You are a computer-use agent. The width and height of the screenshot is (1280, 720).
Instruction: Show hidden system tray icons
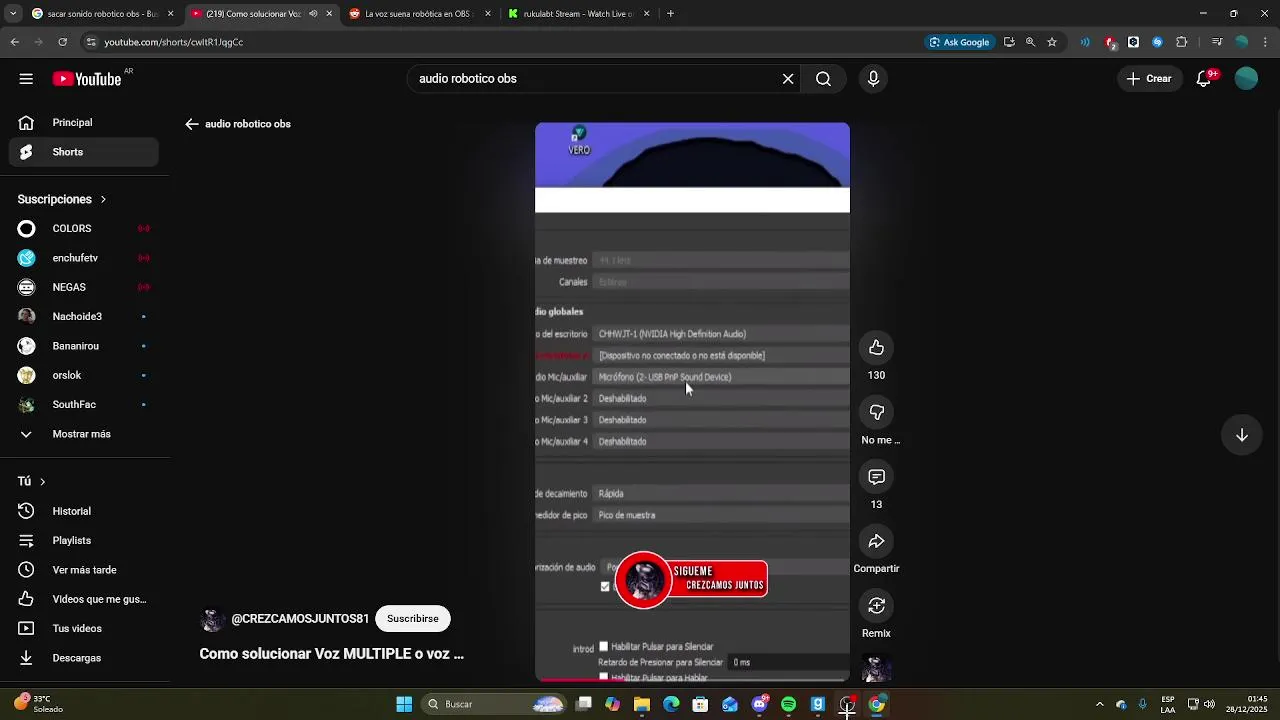[1099, 705]
